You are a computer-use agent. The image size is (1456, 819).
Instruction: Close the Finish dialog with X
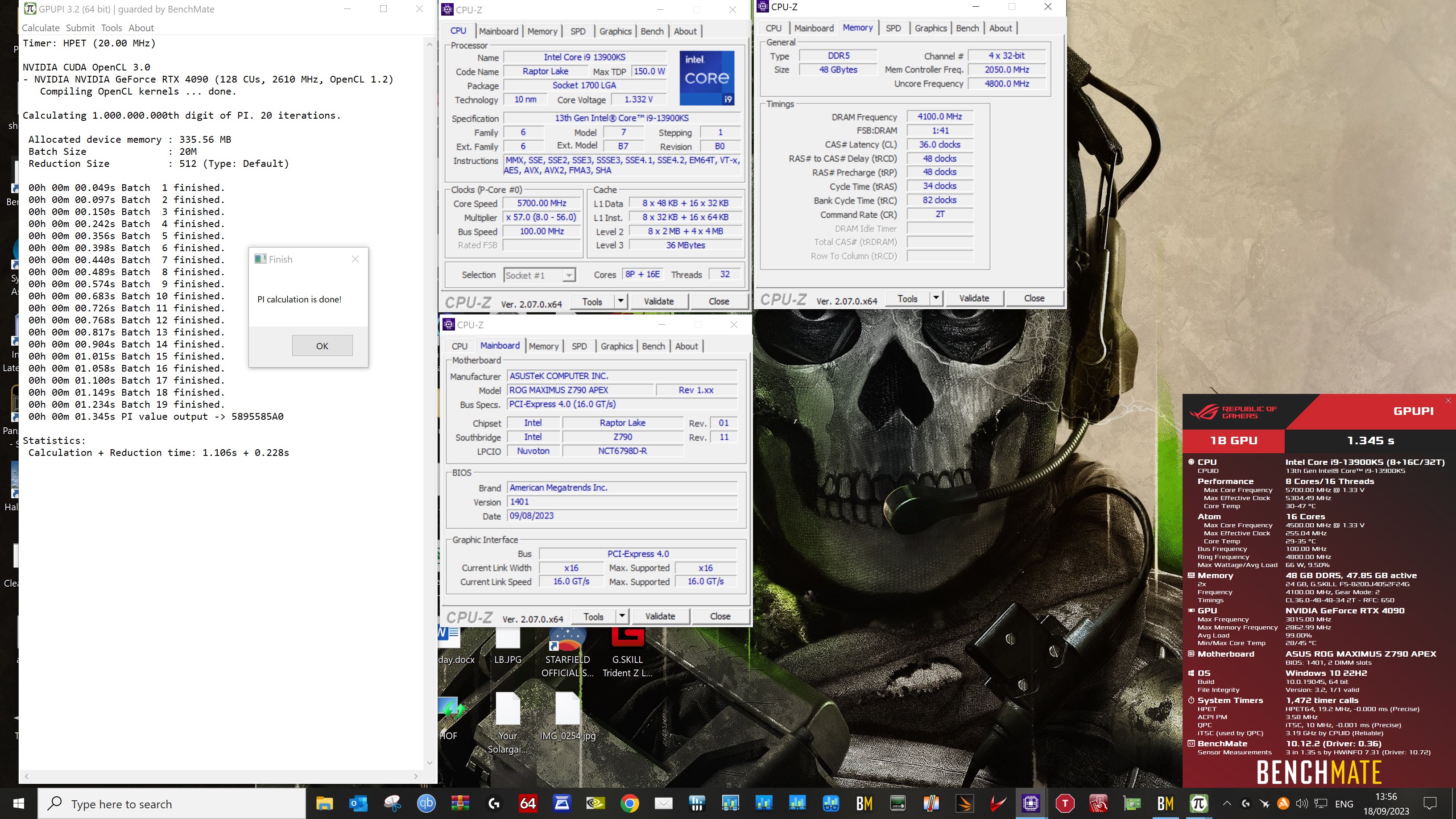pyautogui.click(x=355, y=259)
